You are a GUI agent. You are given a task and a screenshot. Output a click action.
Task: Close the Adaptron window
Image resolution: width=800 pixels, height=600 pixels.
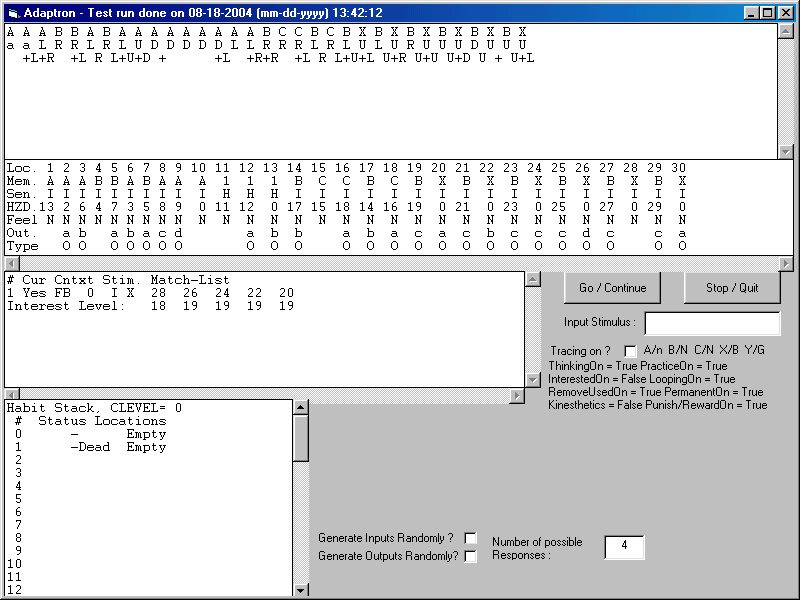(786, 13)
